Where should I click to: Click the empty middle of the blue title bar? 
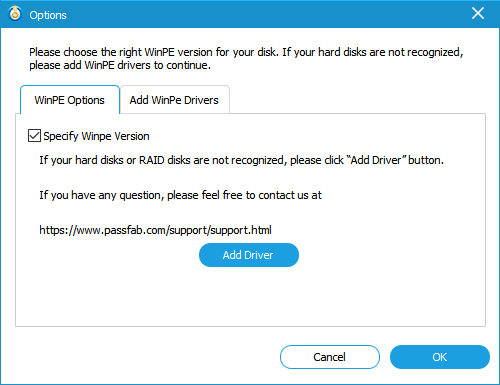click(267, 14)
